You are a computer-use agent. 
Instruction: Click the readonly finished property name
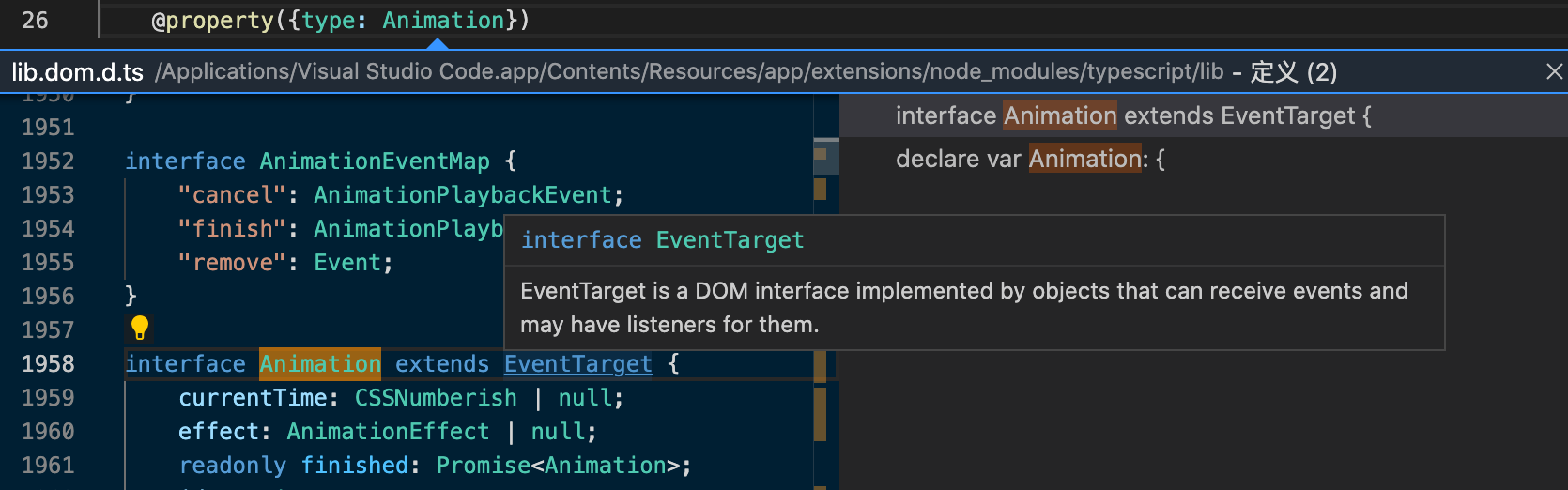pyautogui.click(x=354, y=466)
